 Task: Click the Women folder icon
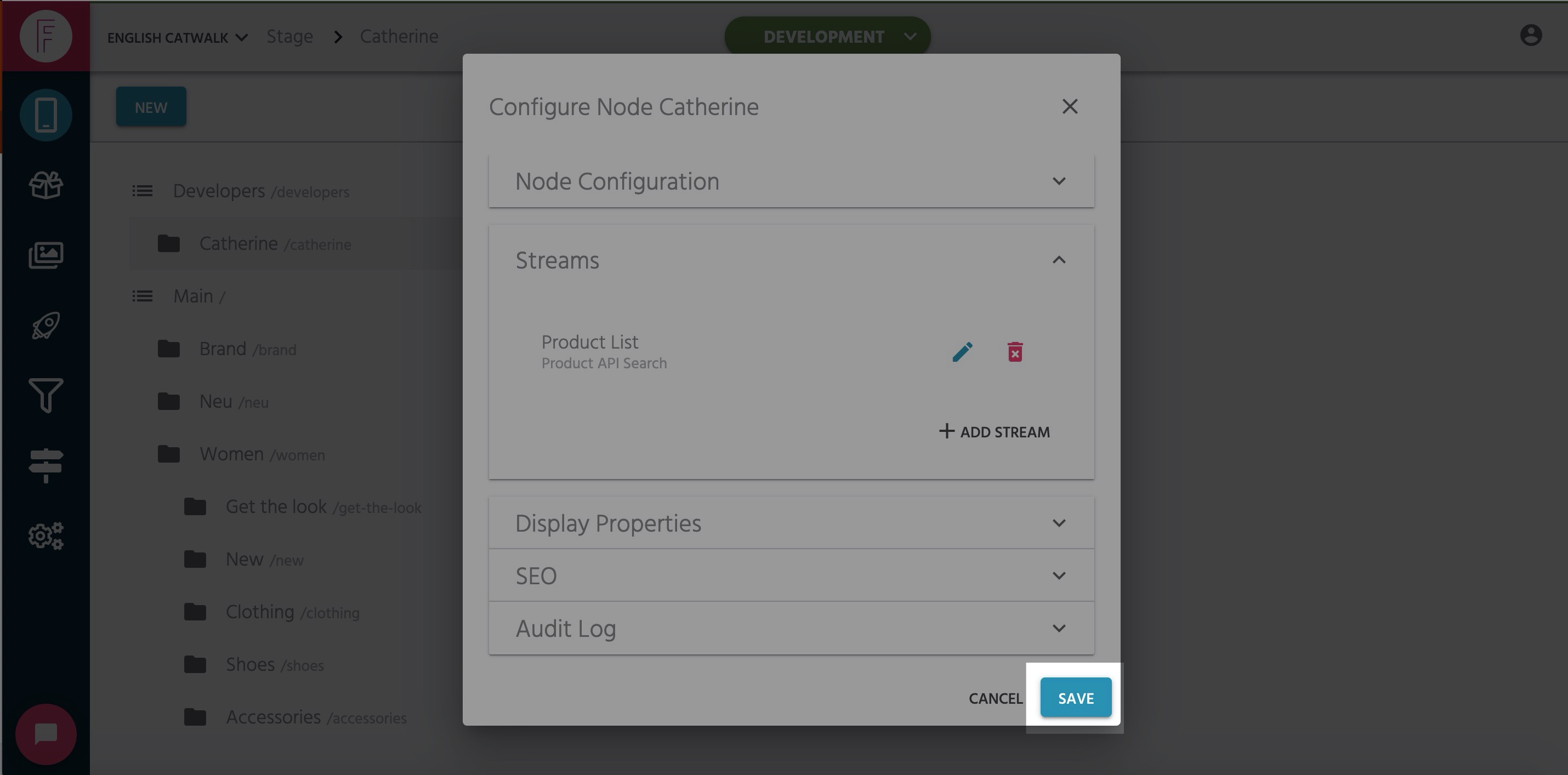click(x=169, y=454)
